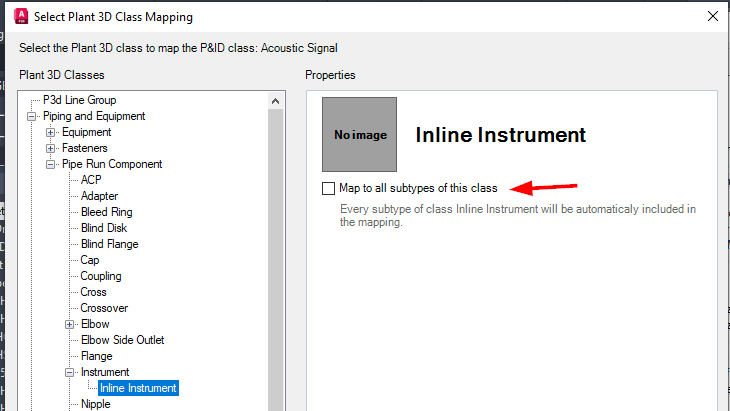Expand the Elbow tree node
The image size is (730, 411).
(x=70, y=324)
